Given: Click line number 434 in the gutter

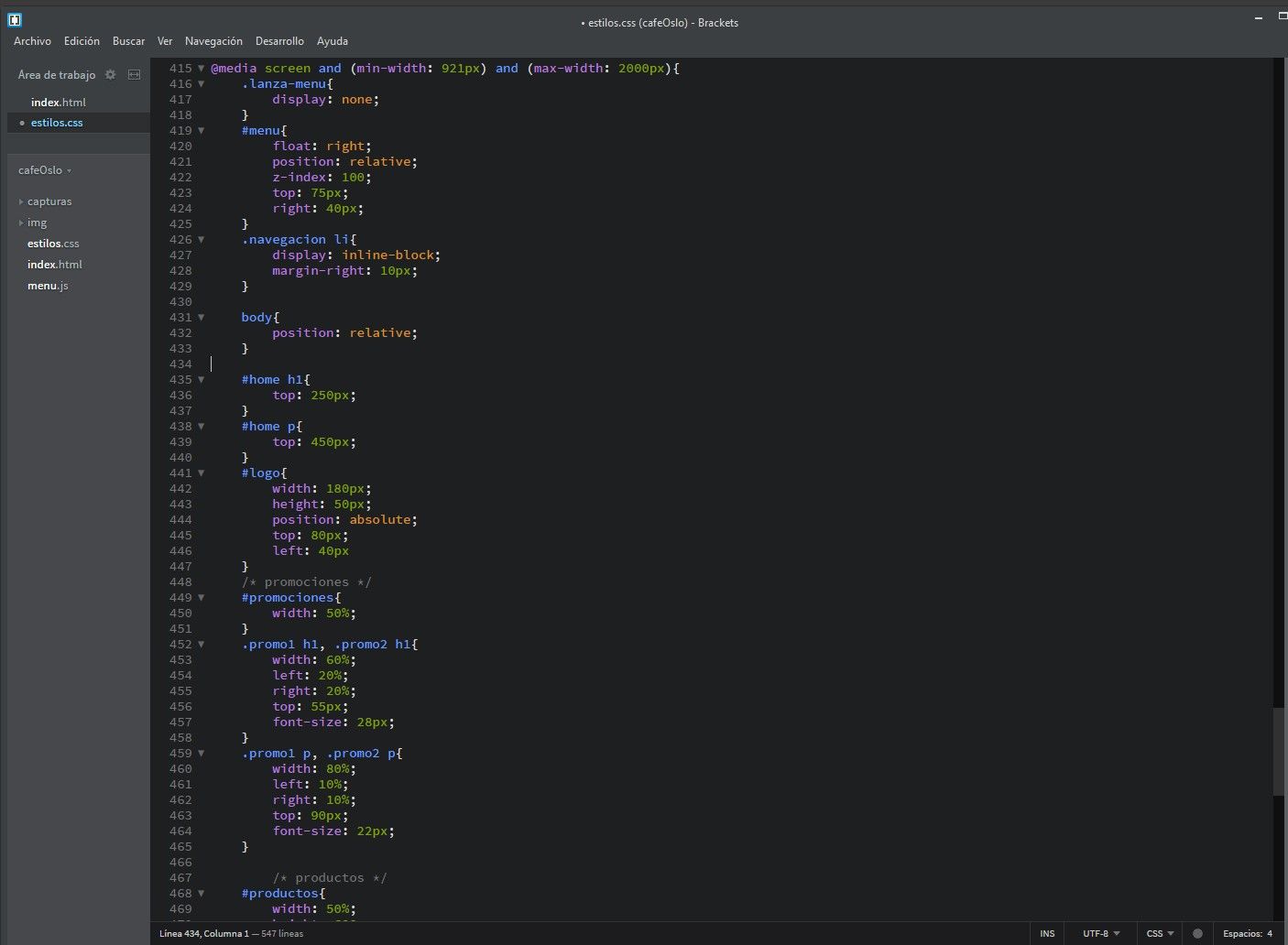Looking at the screenshot, I should pyautogui.click(x=180, y=364).
